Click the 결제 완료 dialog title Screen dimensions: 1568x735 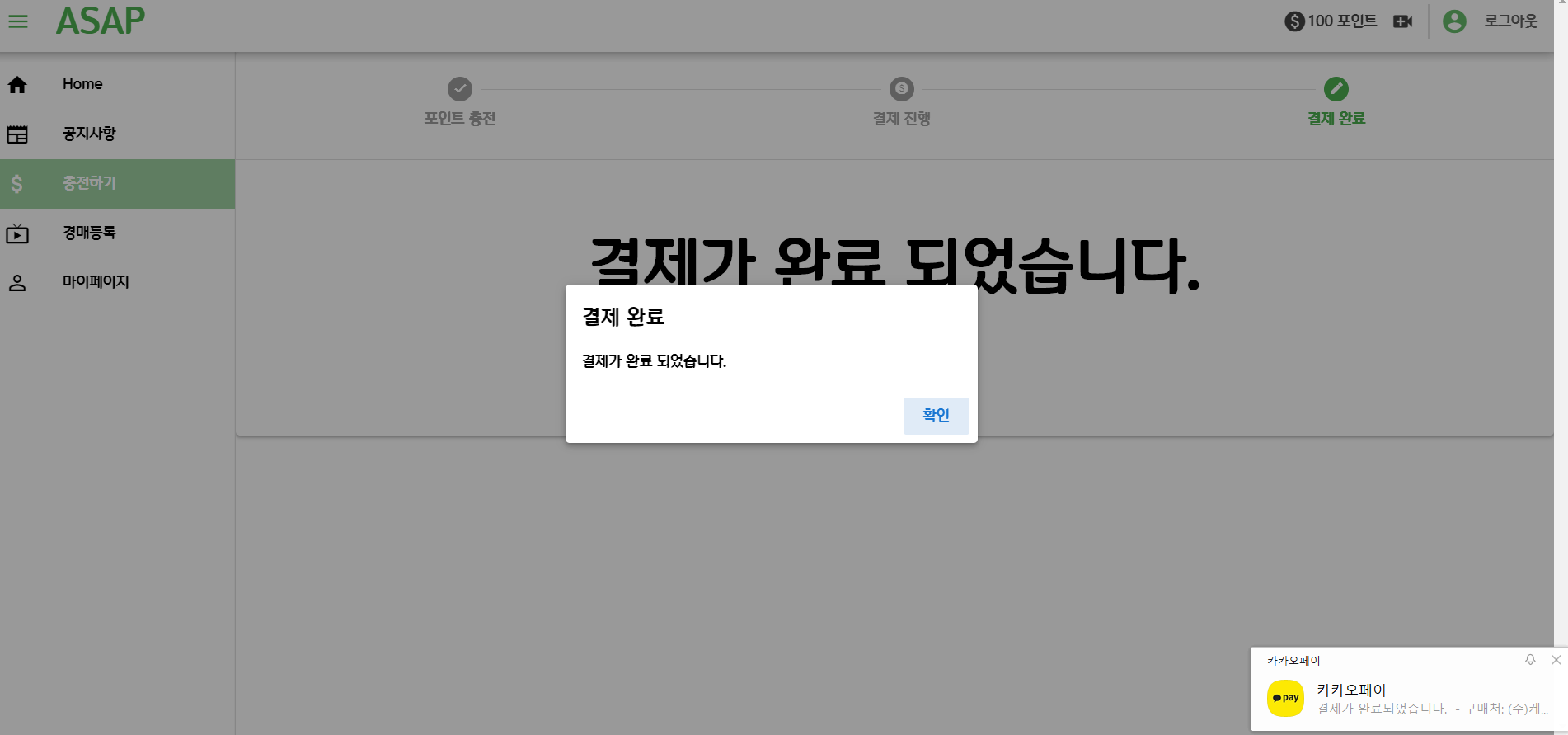pos(623,317)
